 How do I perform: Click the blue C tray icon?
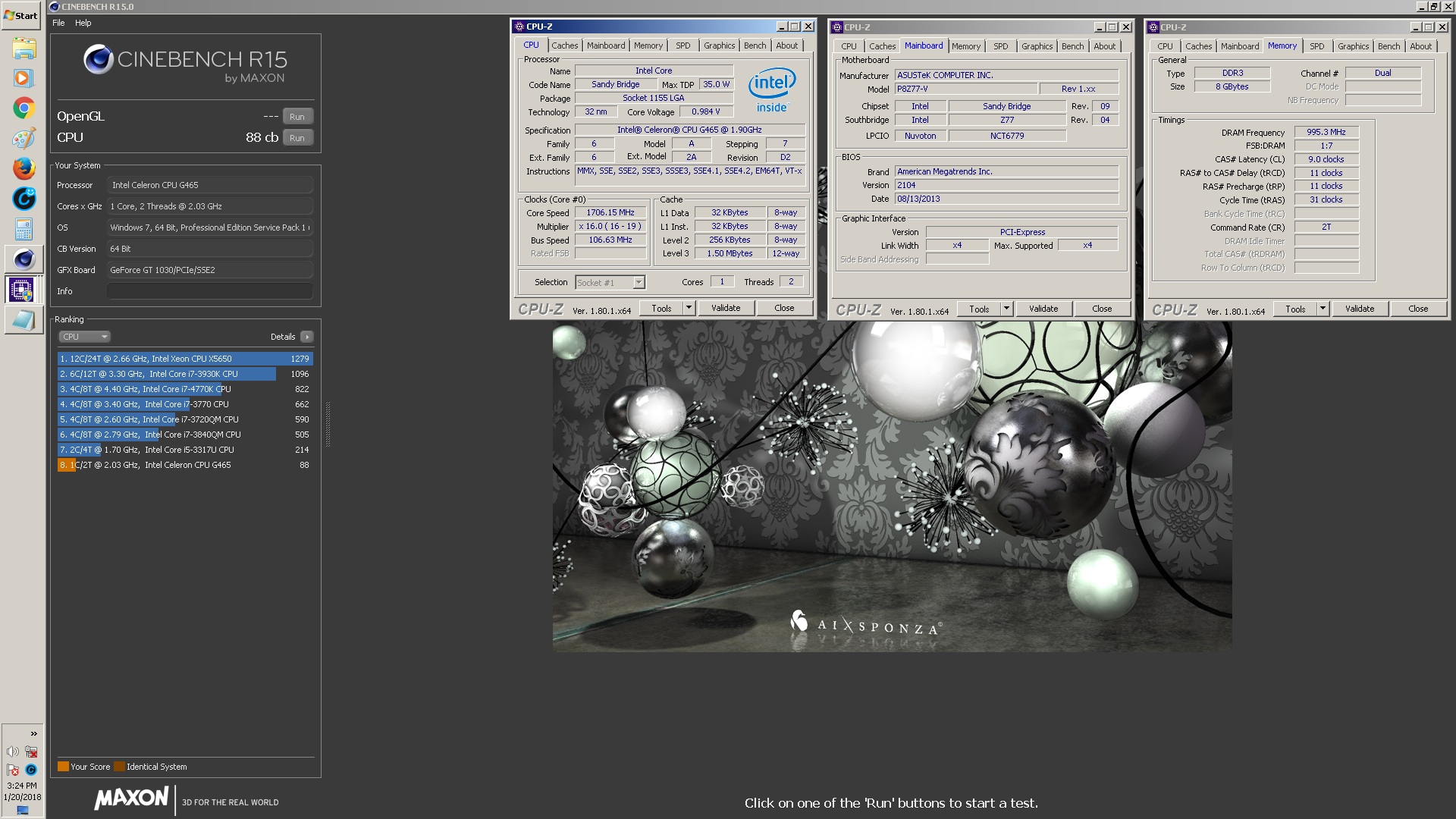click(31, 770)
